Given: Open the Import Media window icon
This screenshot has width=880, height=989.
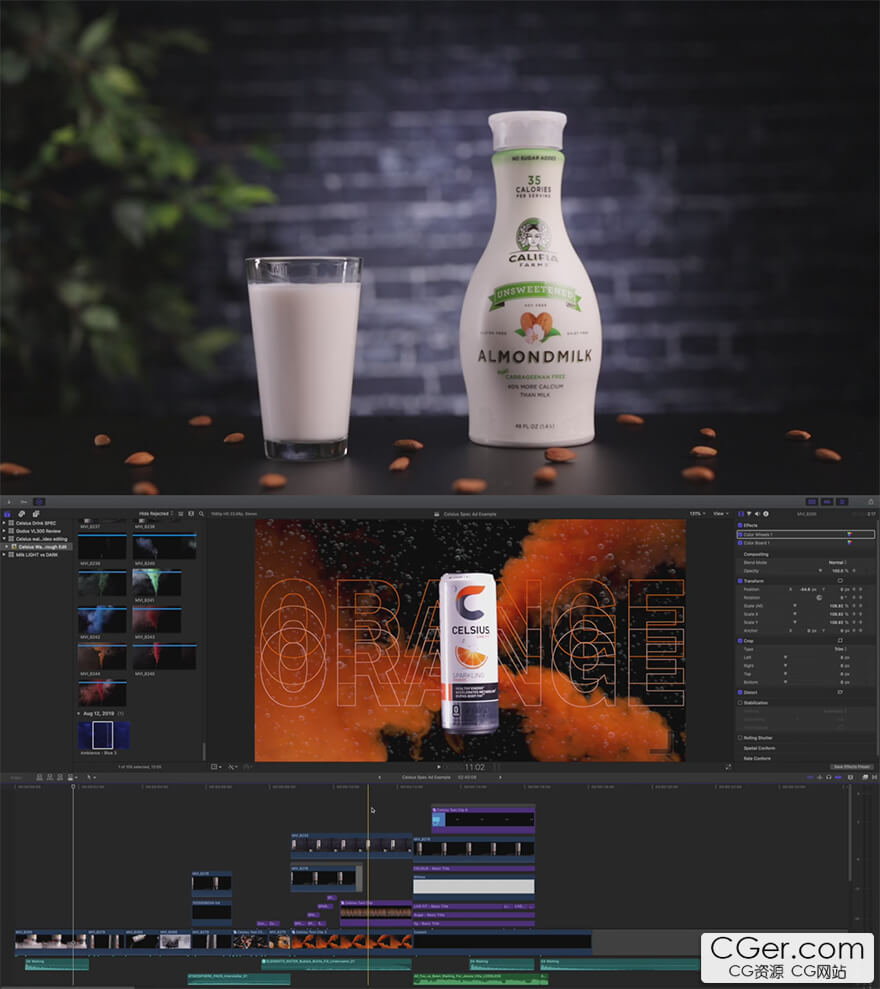Looking at the screenshot, I should 9,502.
